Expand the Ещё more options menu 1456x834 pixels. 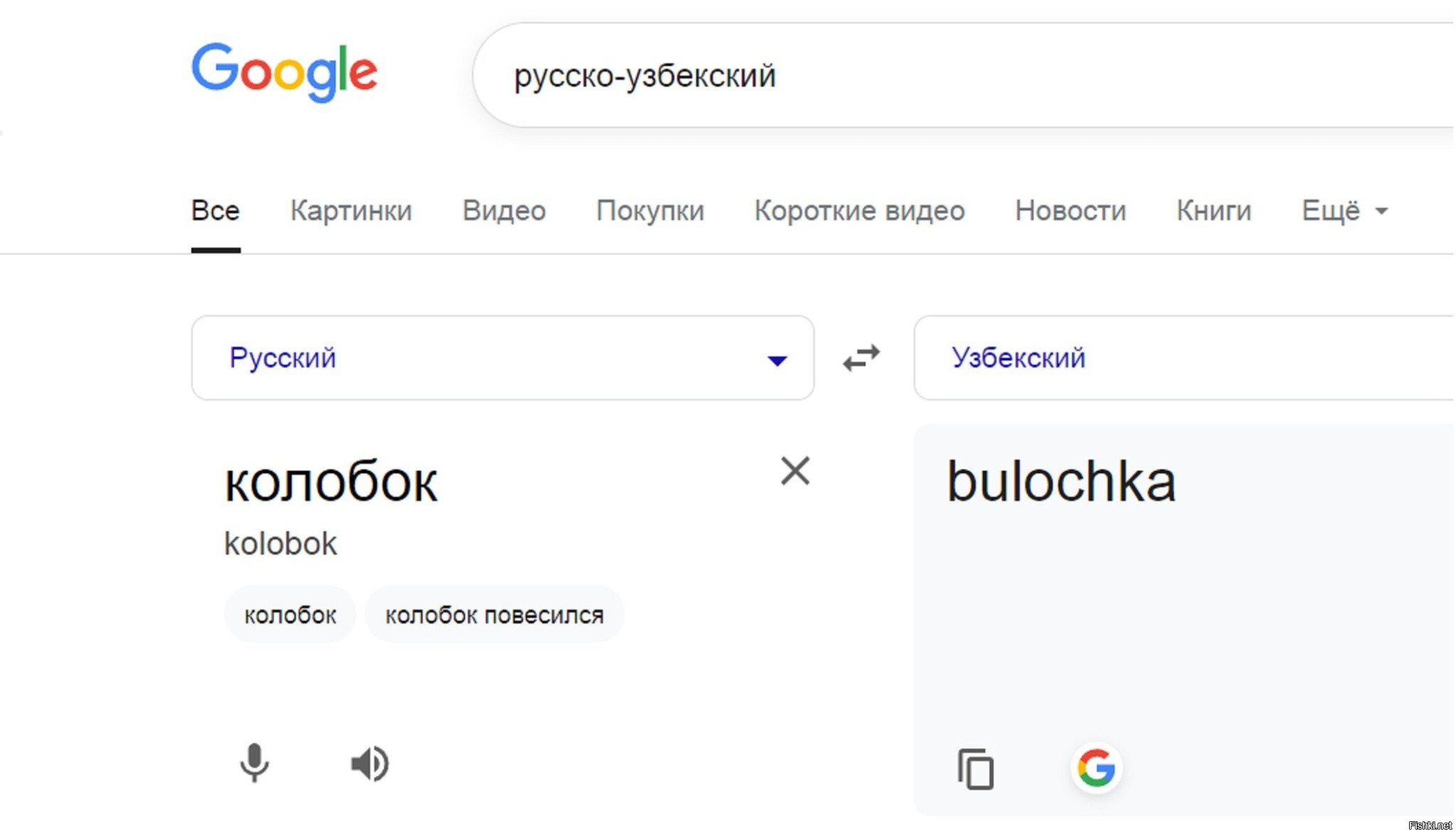1344,210
